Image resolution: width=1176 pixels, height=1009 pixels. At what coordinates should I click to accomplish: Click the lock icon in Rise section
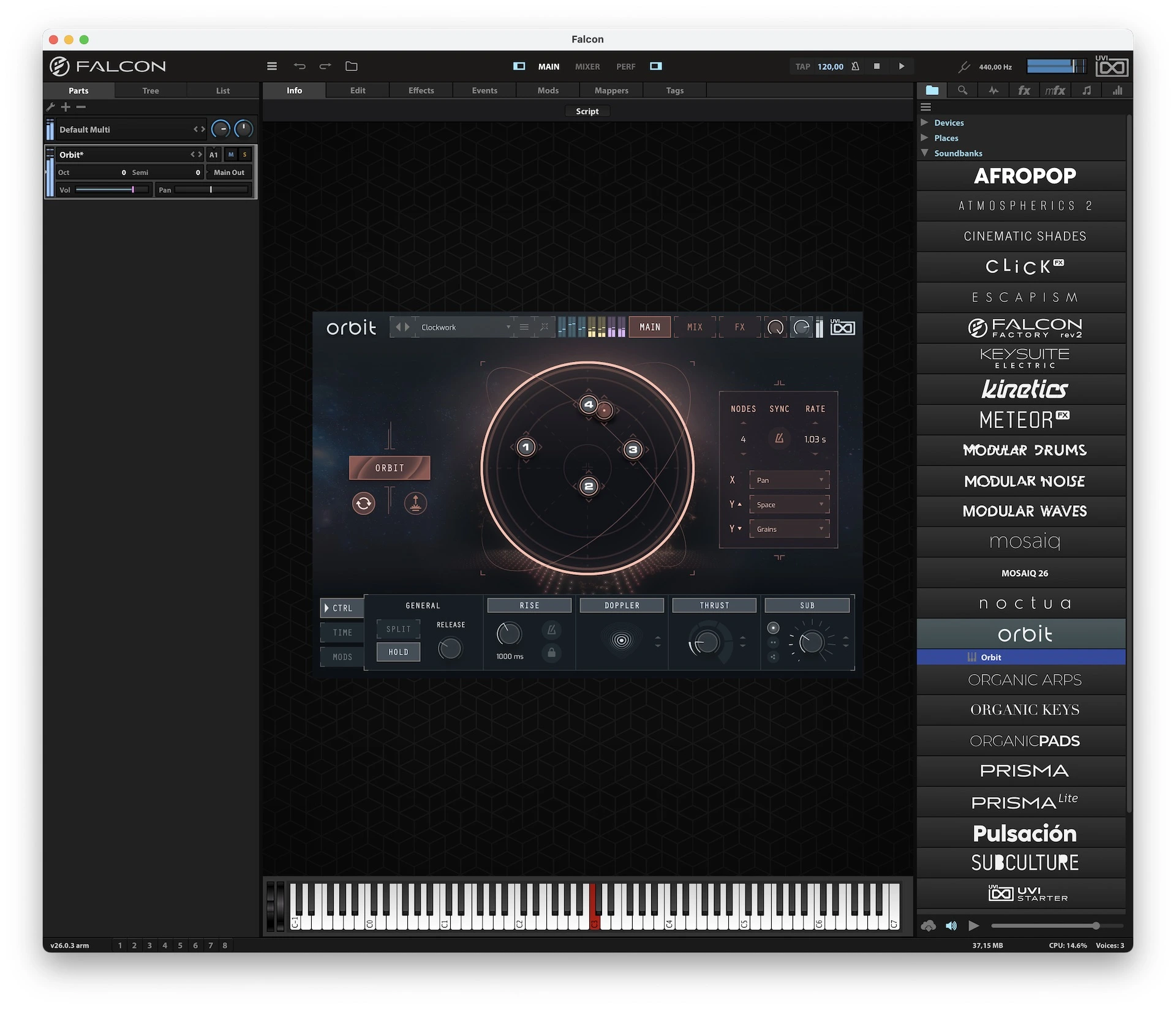click(x=551, y=653)
